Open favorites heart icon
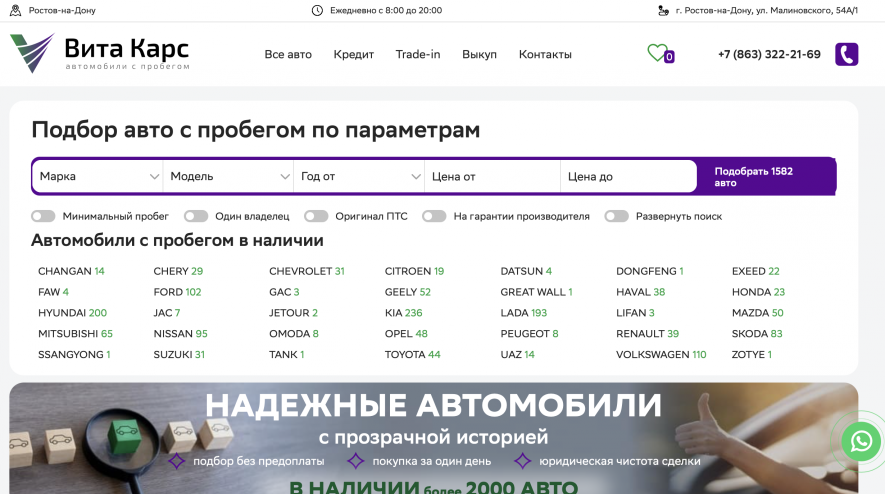 coord(657,53)
